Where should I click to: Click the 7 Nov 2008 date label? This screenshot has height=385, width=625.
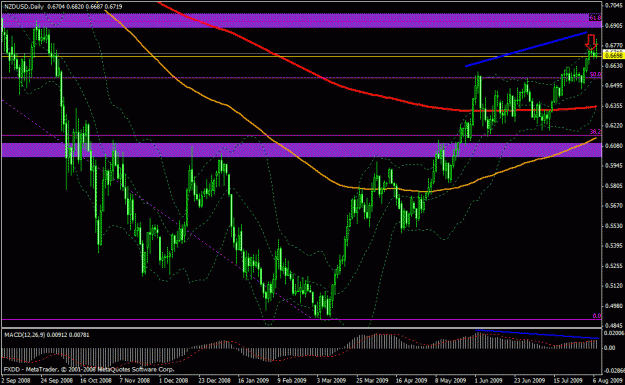[x=135, y=380]
